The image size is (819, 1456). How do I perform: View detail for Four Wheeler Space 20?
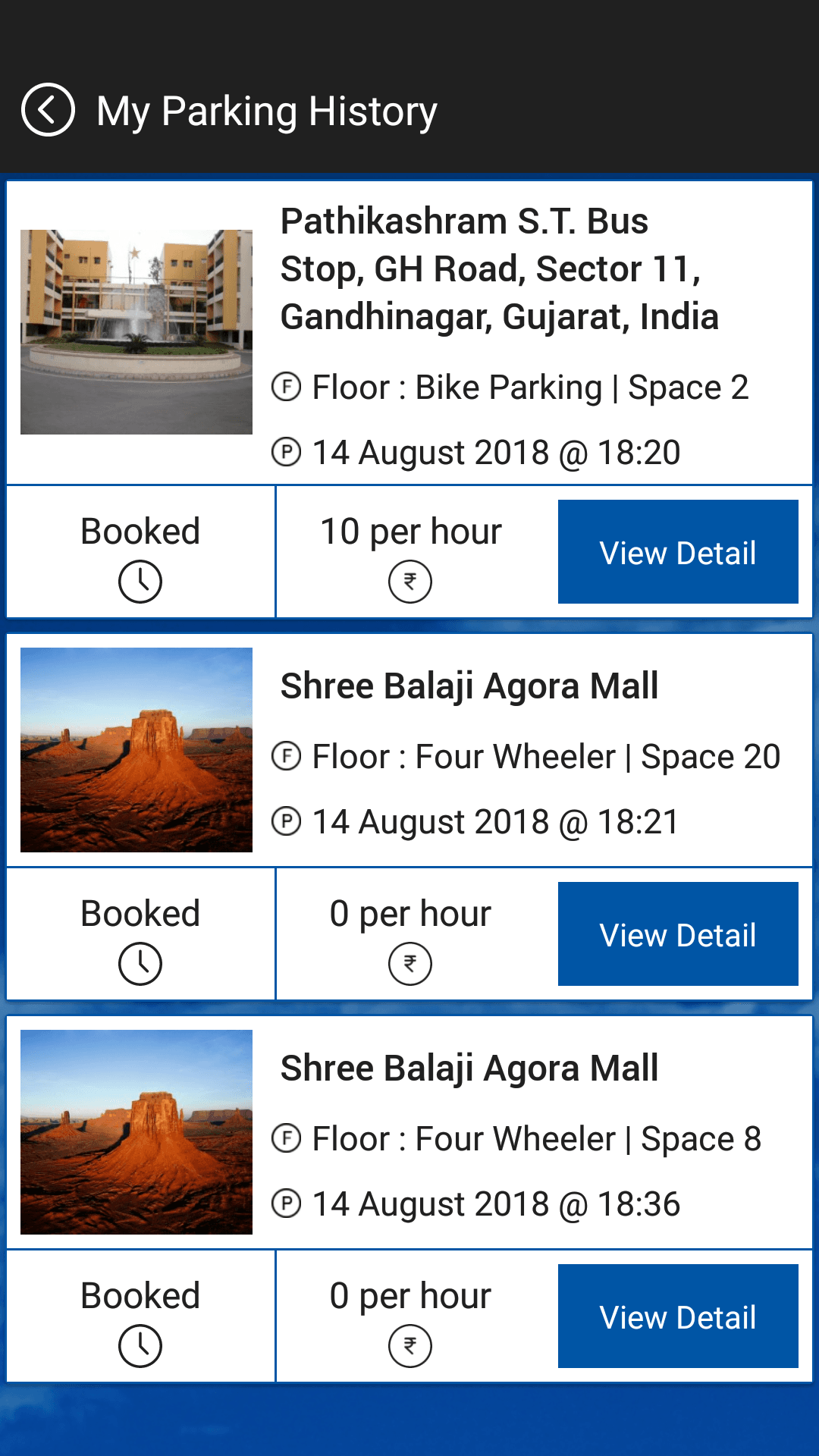[678, 934]
